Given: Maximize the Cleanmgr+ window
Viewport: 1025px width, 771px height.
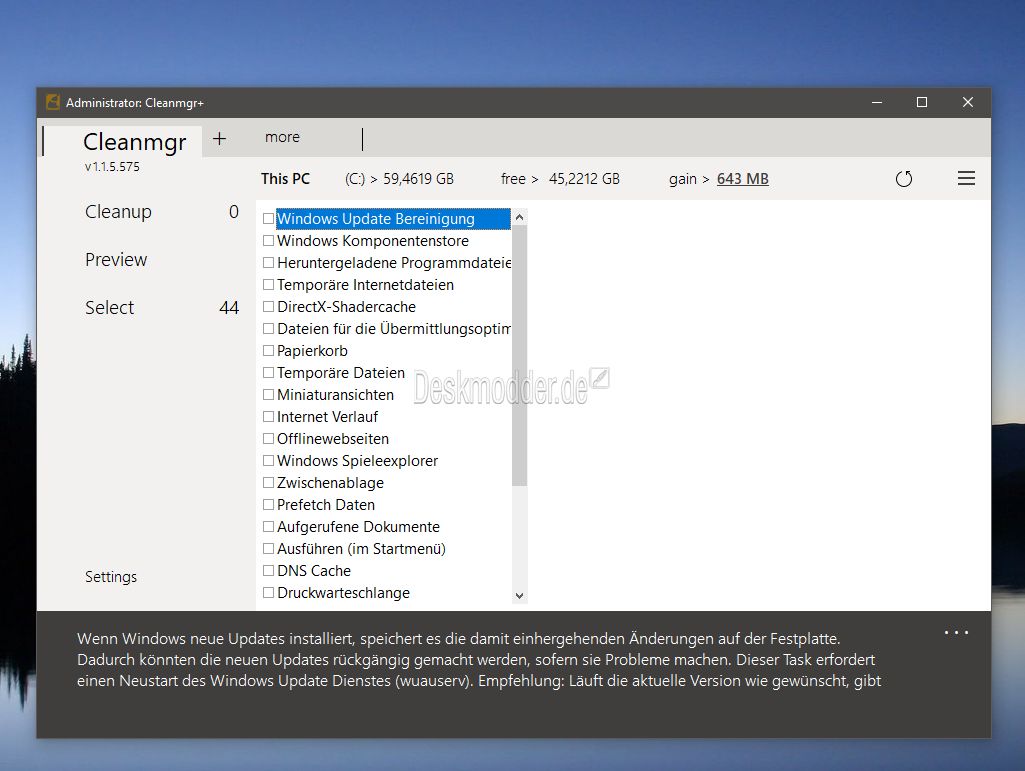Looking at the screenshot, I should 922,102.
